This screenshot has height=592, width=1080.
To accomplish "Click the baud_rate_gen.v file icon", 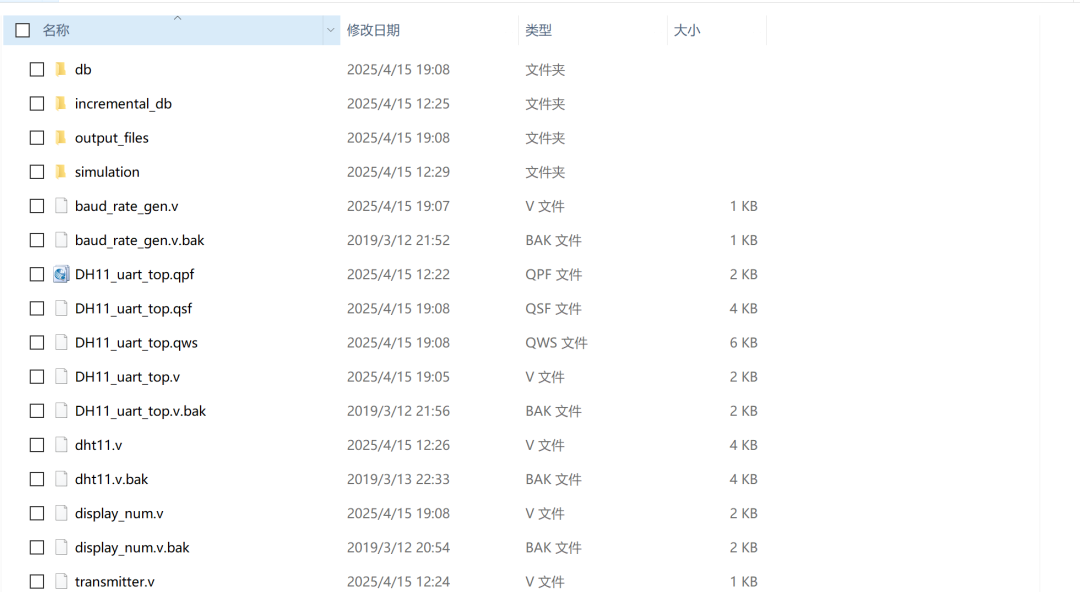I will [61, 205].
